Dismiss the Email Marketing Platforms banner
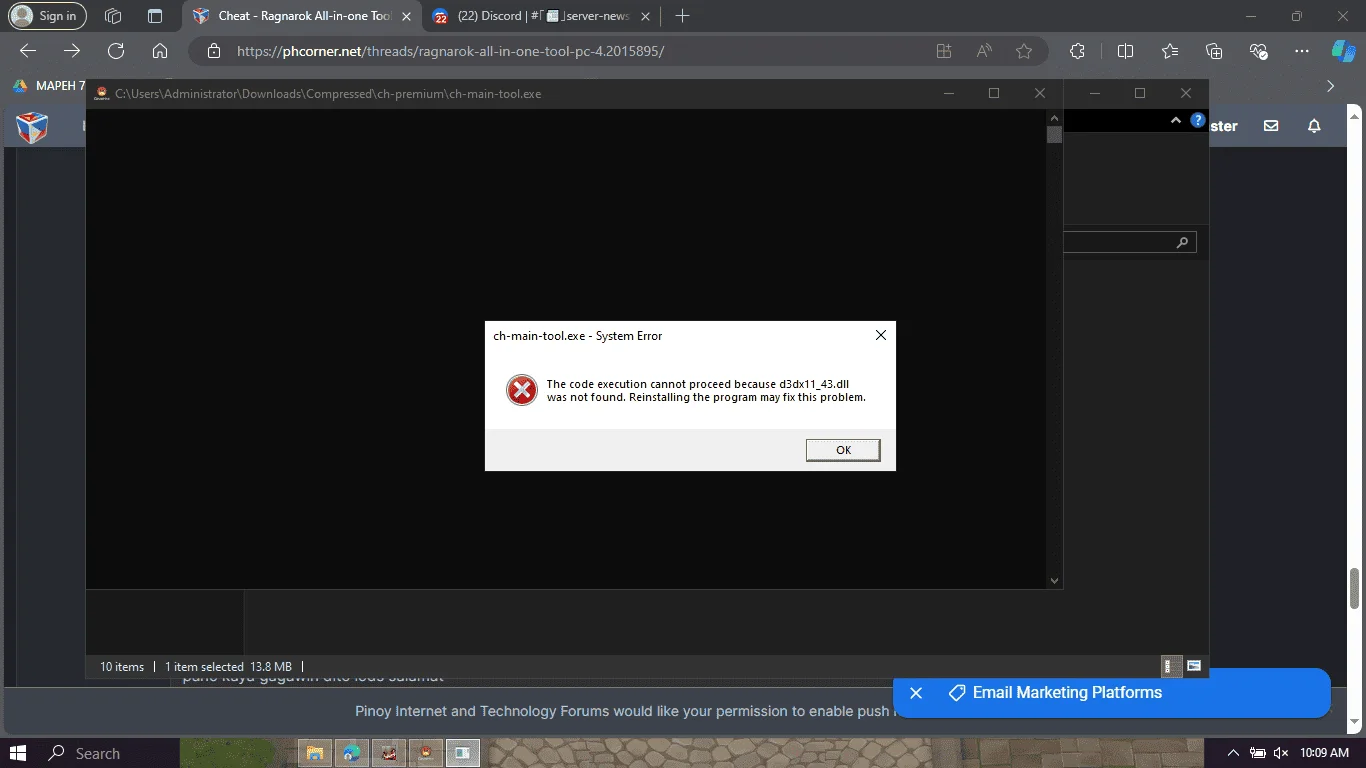 (915, 693)
